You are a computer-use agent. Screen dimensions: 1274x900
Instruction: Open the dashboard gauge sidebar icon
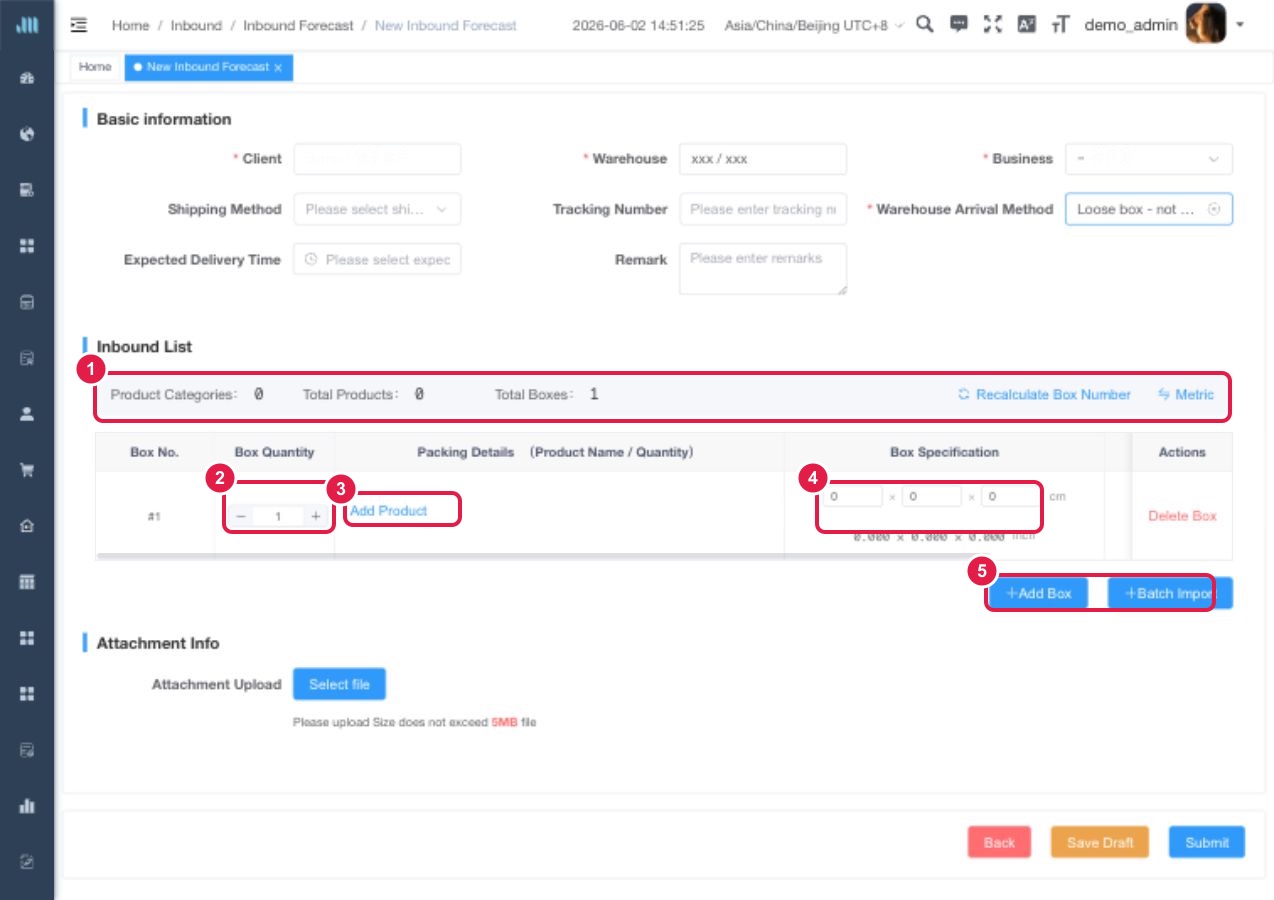coord(28,78)
